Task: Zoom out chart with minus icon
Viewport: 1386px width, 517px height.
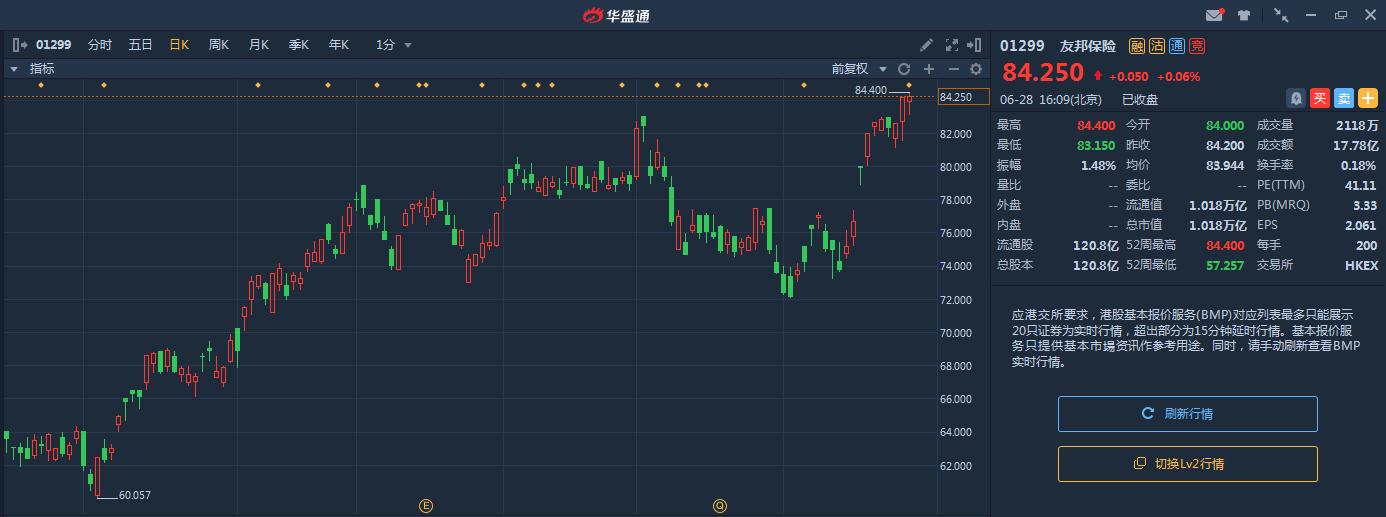Action: pyautogui.click(x=953, y=69)
